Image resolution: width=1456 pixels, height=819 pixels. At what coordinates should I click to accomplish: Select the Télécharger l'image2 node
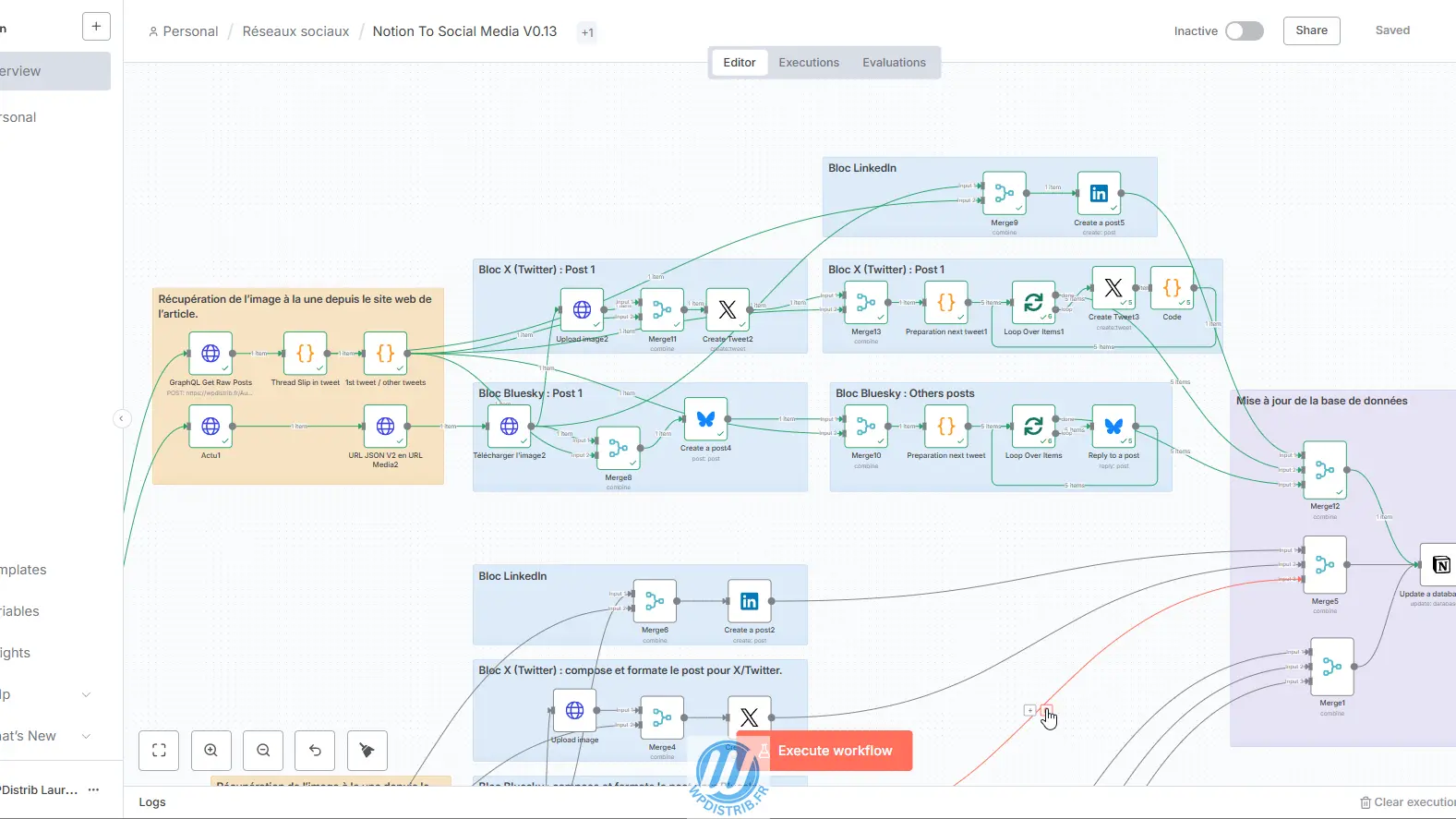pyautogui.click(x=510, y=426)
